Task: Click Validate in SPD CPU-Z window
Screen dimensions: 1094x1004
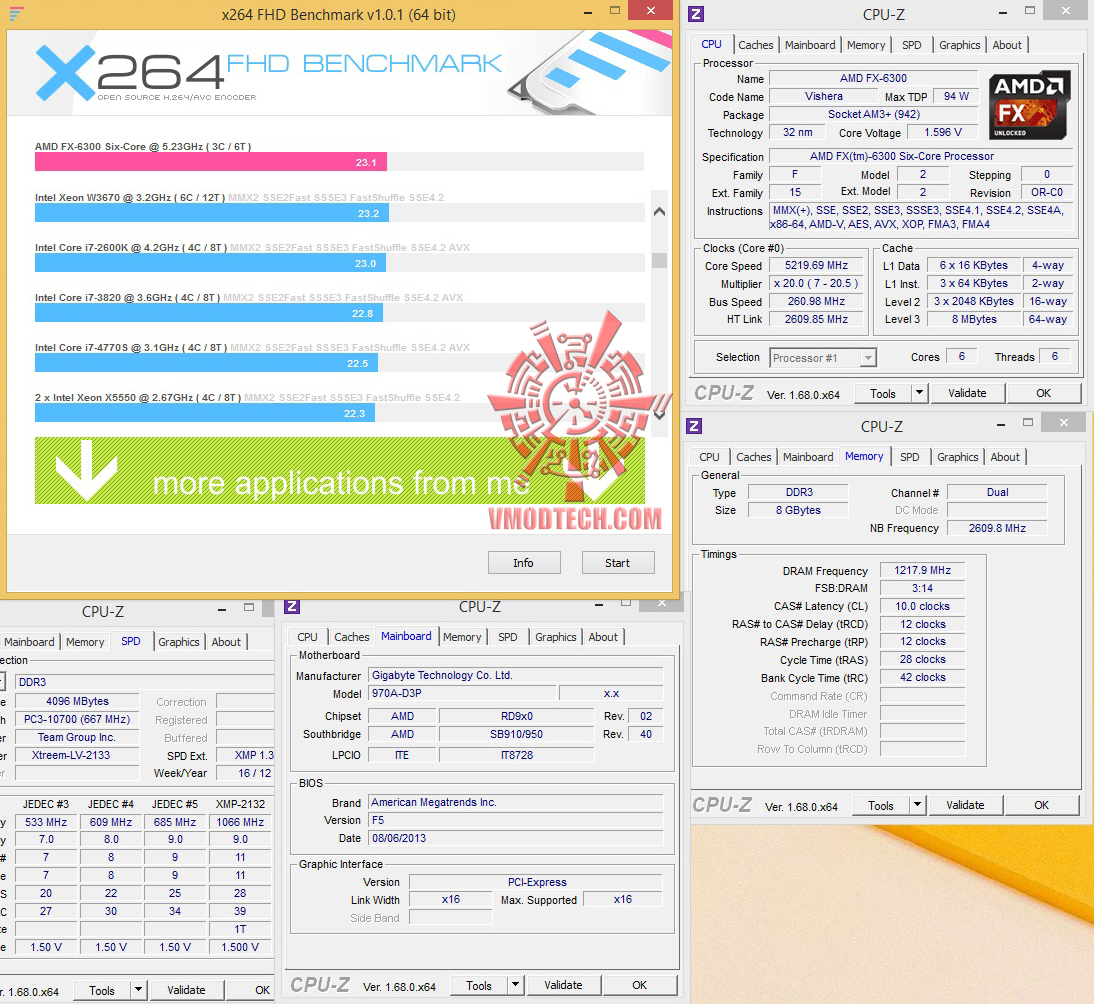Action: (x=186, y=990)
